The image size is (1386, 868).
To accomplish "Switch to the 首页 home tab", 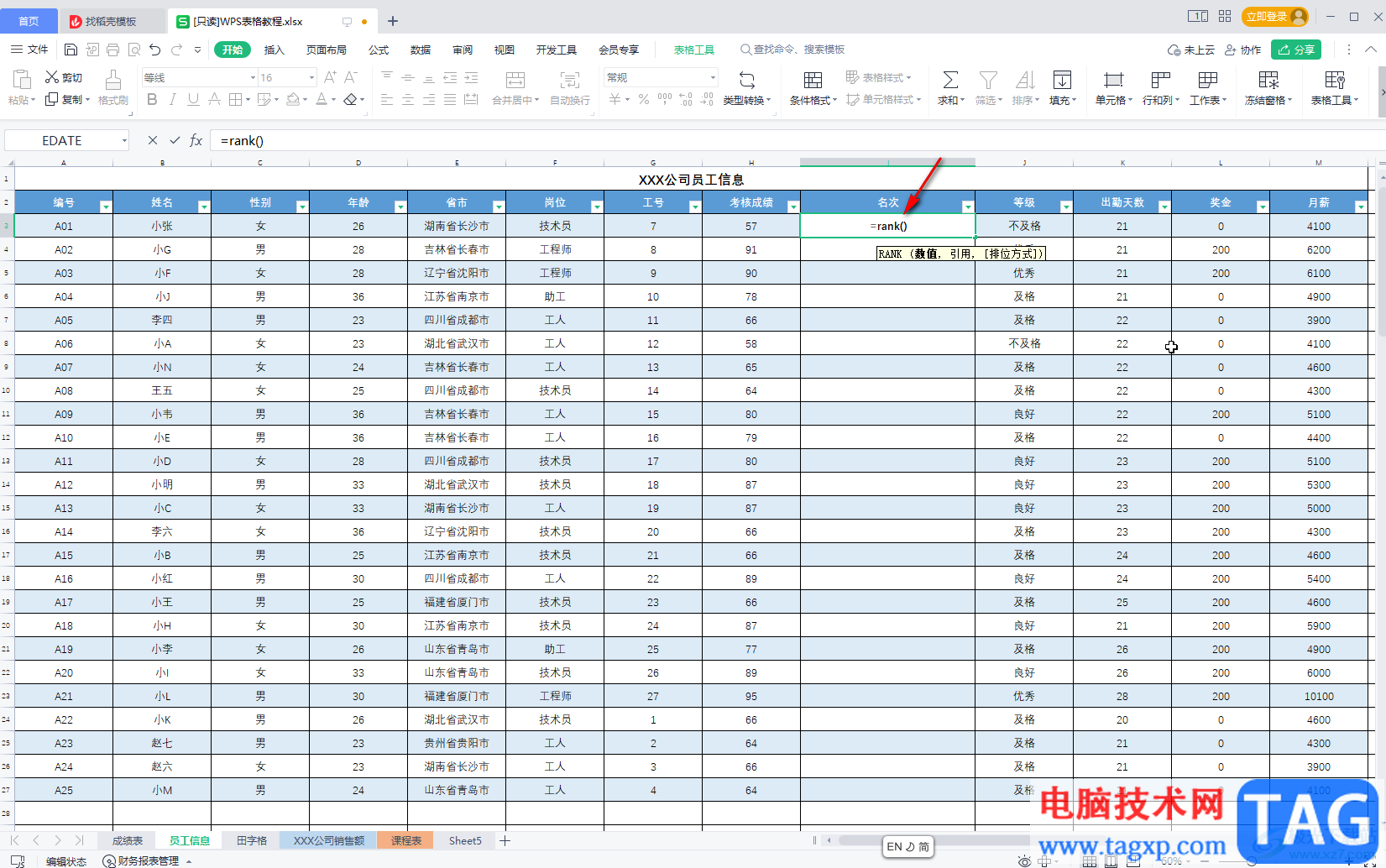I will coord(29,21).
